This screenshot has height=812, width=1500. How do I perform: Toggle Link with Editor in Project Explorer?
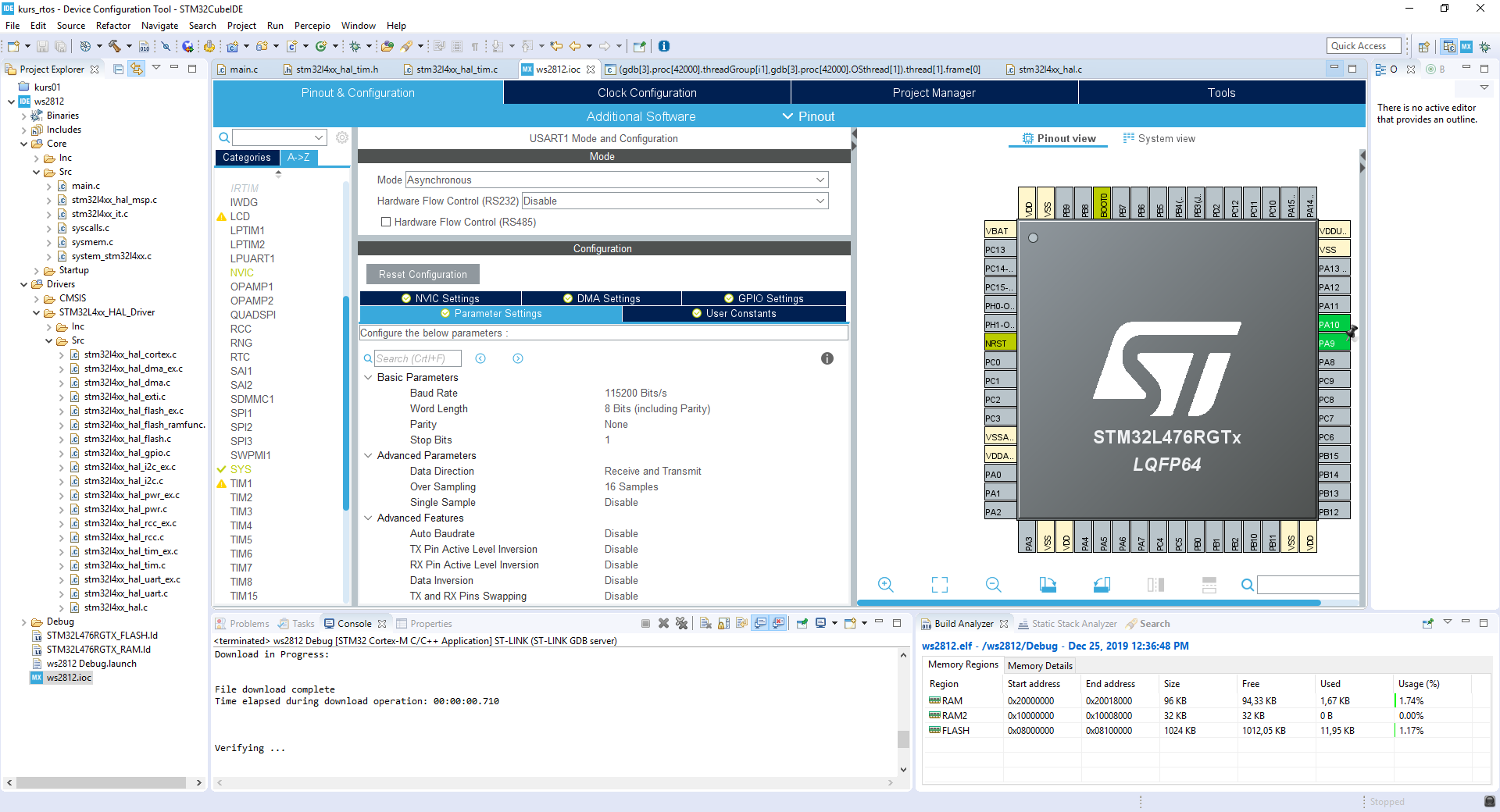click(137, 69)
